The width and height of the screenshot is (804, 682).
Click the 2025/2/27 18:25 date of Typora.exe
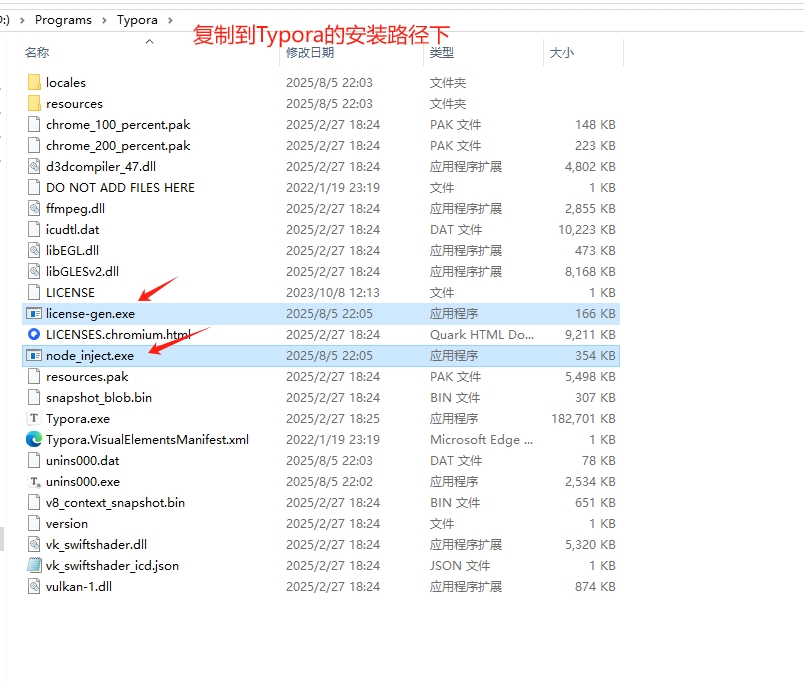333,419
